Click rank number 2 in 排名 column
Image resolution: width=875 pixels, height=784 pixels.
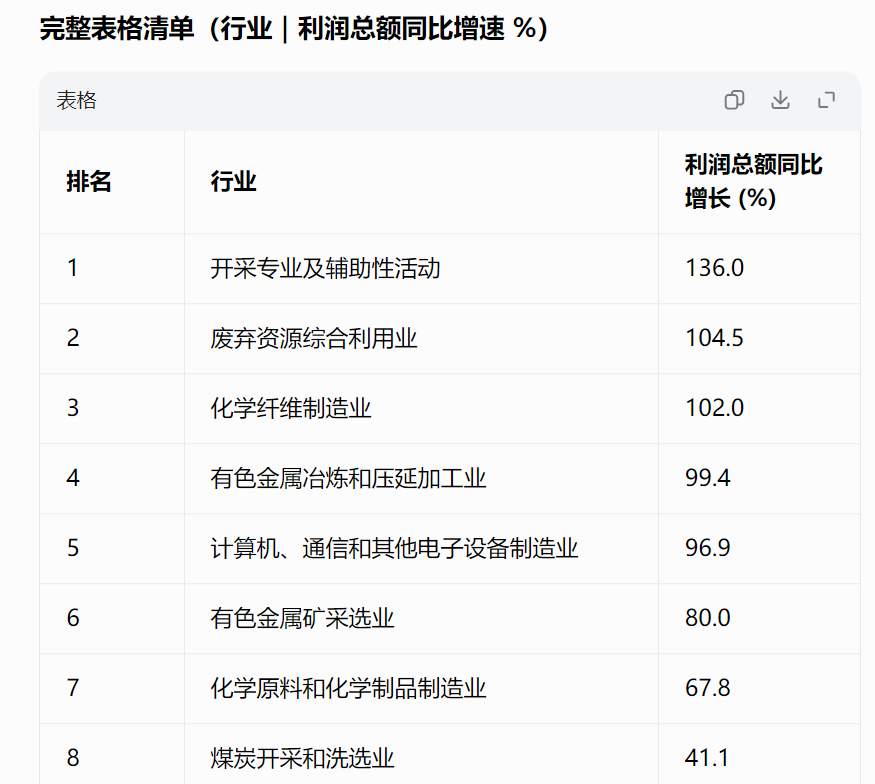point(73,338)
